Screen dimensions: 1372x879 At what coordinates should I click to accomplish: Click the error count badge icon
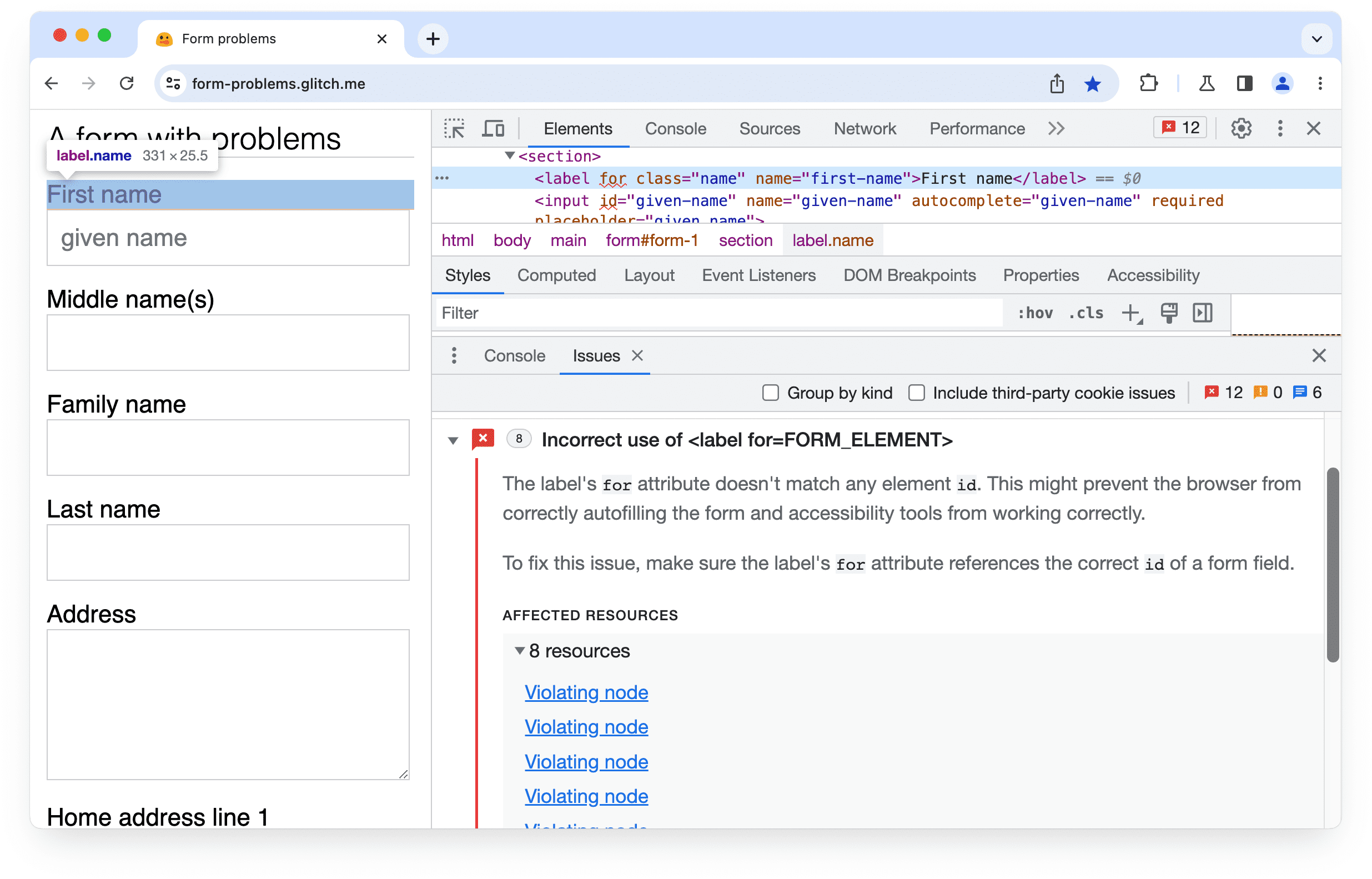click(1180, 128)
